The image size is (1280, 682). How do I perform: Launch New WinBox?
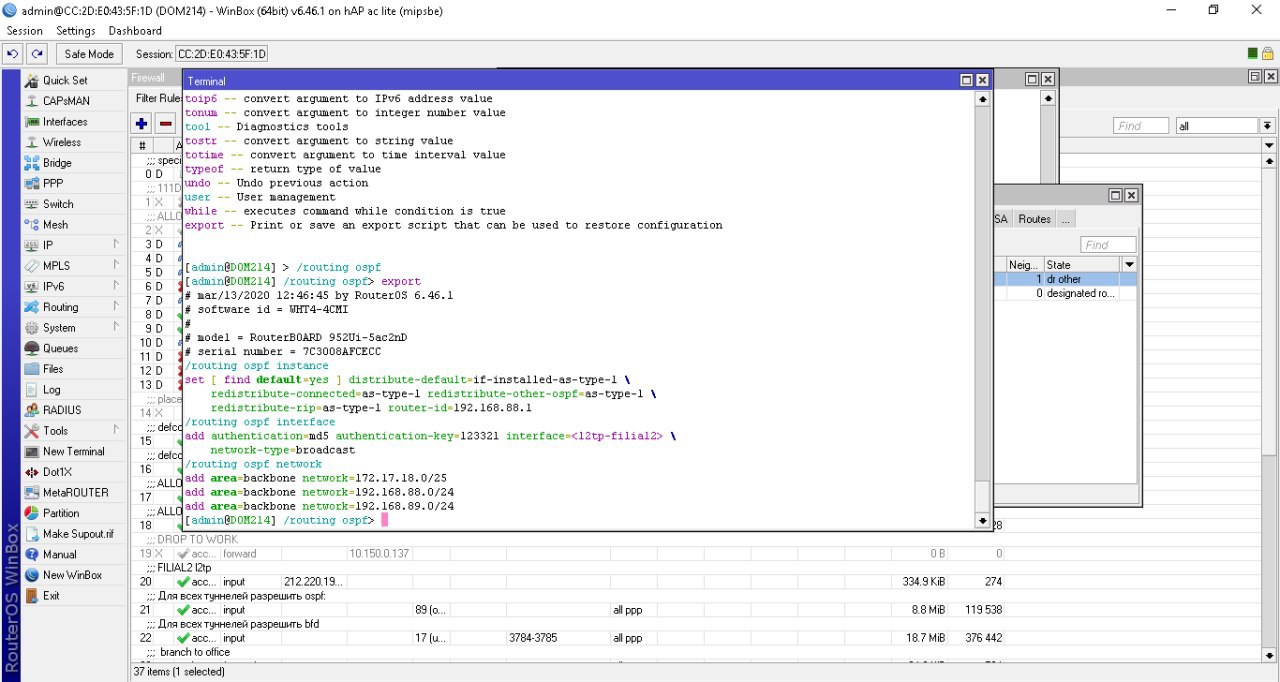point(72,575)
